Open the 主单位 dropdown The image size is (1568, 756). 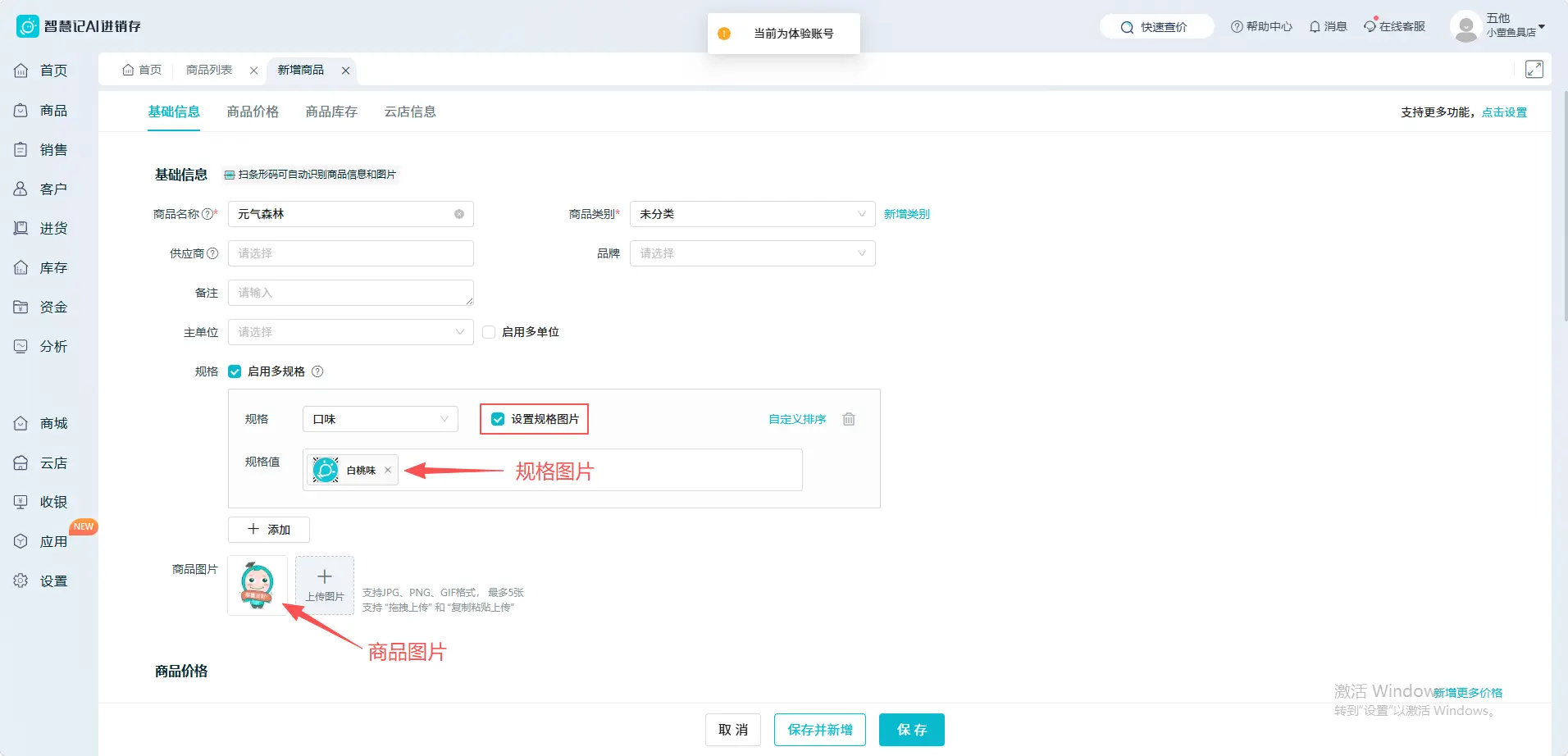click(350, 332)
